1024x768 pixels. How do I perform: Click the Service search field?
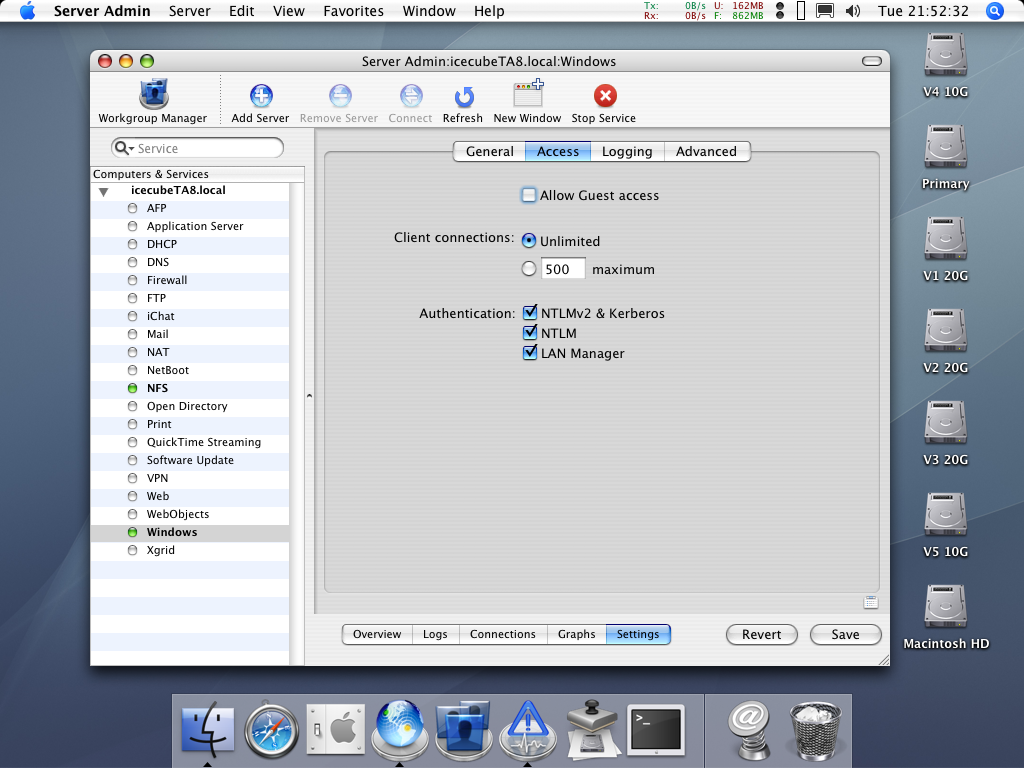[197, 148]
